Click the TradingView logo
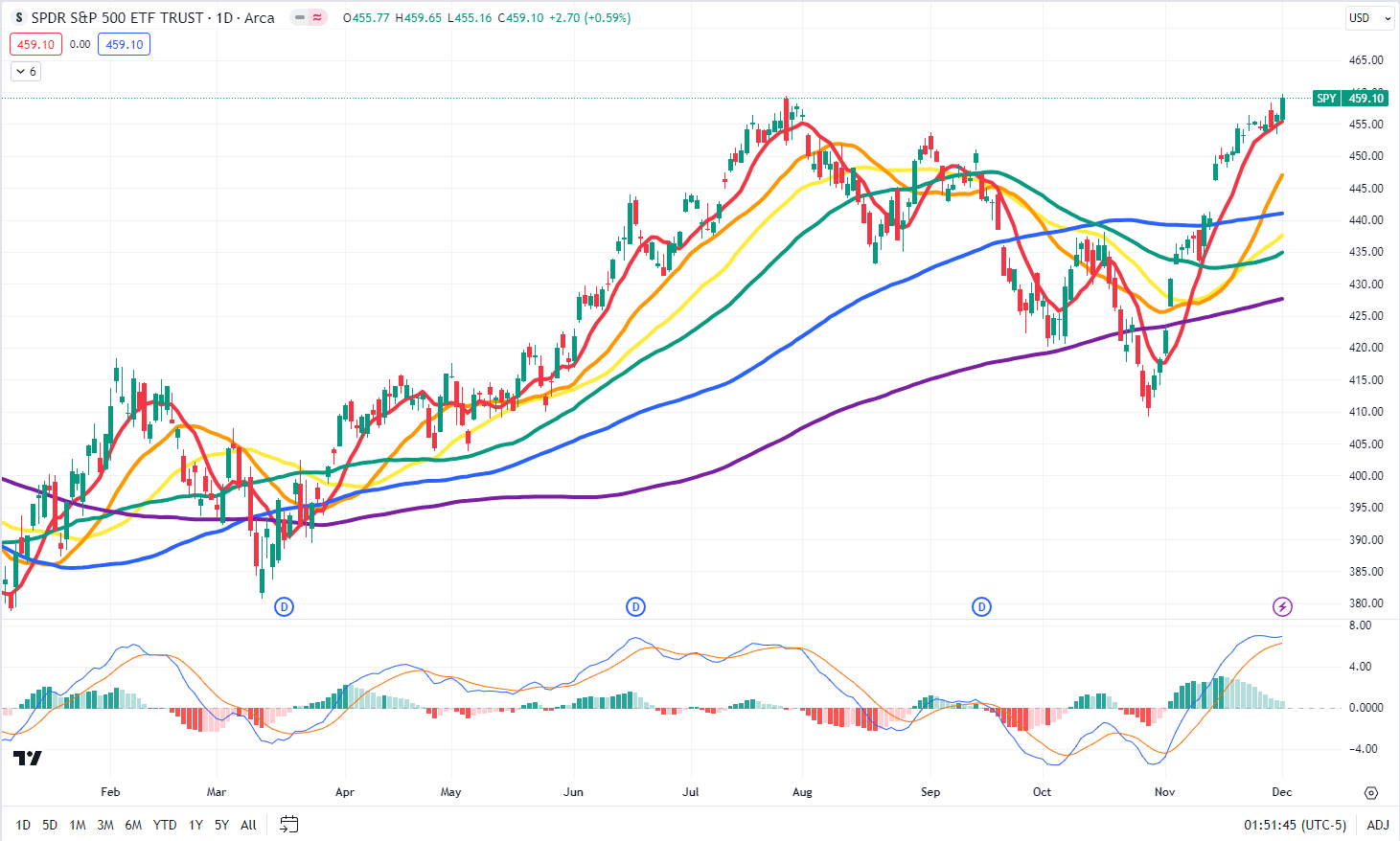1400x841 pixels. (x=28, y=759)
